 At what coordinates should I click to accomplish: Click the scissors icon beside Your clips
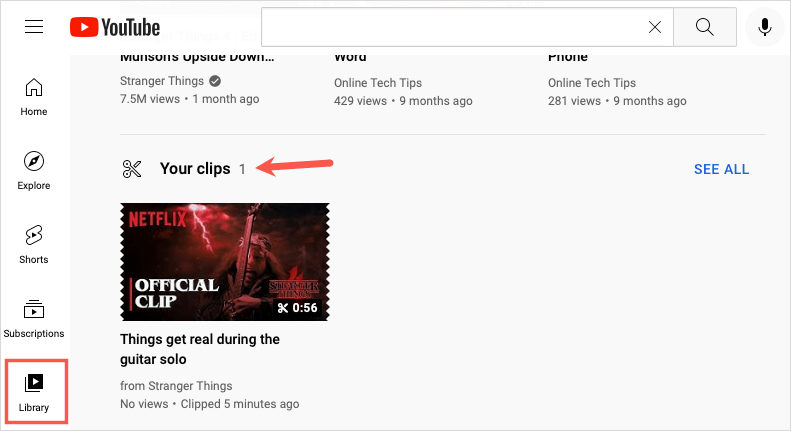click(132, 169)
